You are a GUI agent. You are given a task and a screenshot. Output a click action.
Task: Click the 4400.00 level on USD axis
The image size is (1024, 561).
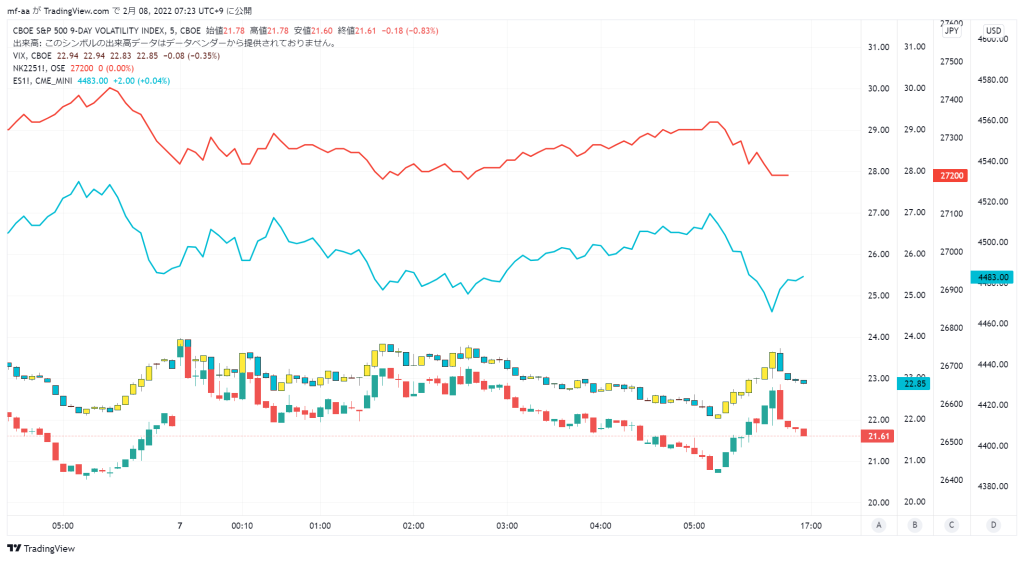click(993, 446)
